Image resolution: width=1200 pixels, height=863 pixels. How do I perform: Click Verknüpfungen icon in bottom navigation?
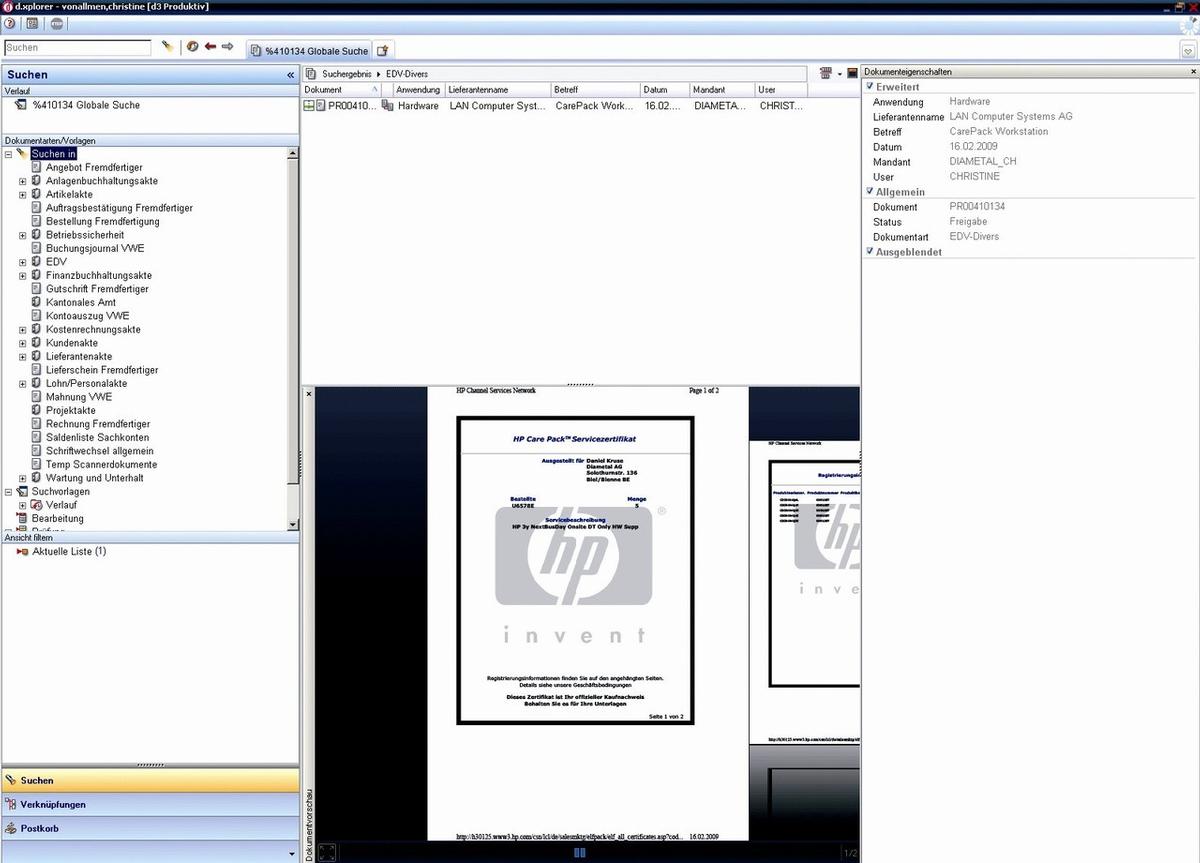click(12, 804)
